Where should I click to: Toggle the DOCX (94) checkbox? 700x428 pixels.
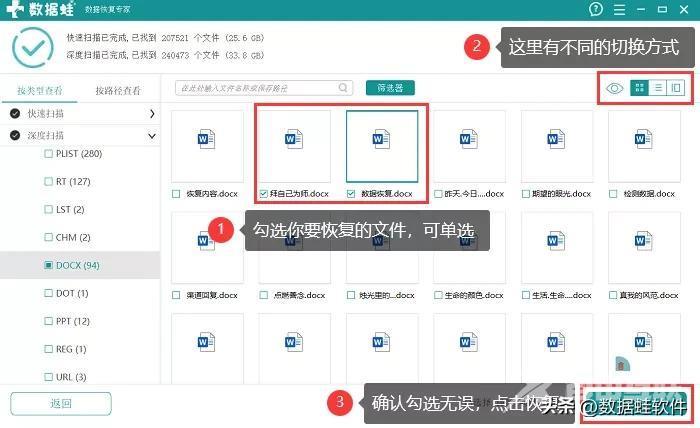click(49, 265)
